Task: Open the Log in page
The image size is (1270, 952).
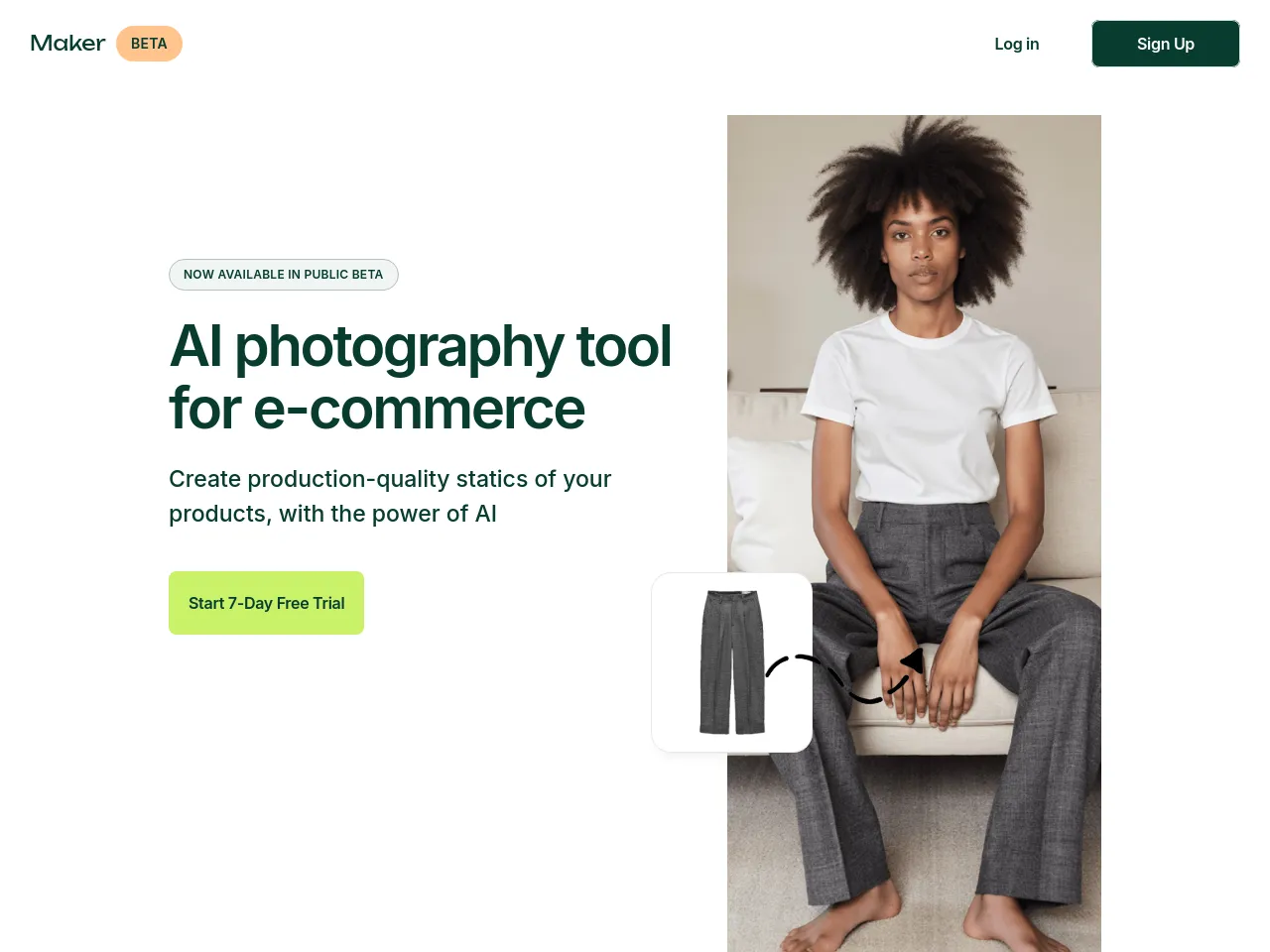Action: pos(1016,44)
